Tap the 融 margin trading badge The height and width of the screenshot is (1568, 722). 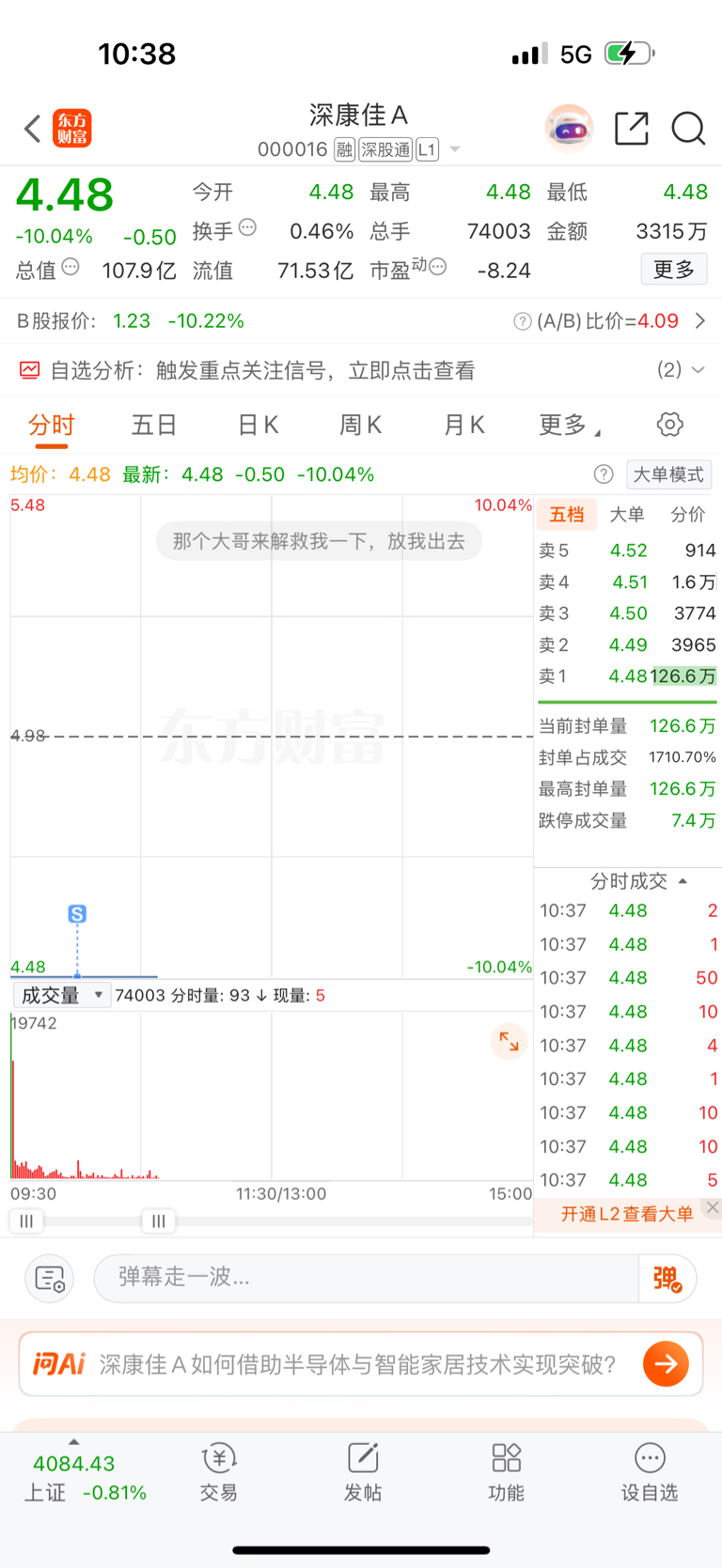(344, 149)
